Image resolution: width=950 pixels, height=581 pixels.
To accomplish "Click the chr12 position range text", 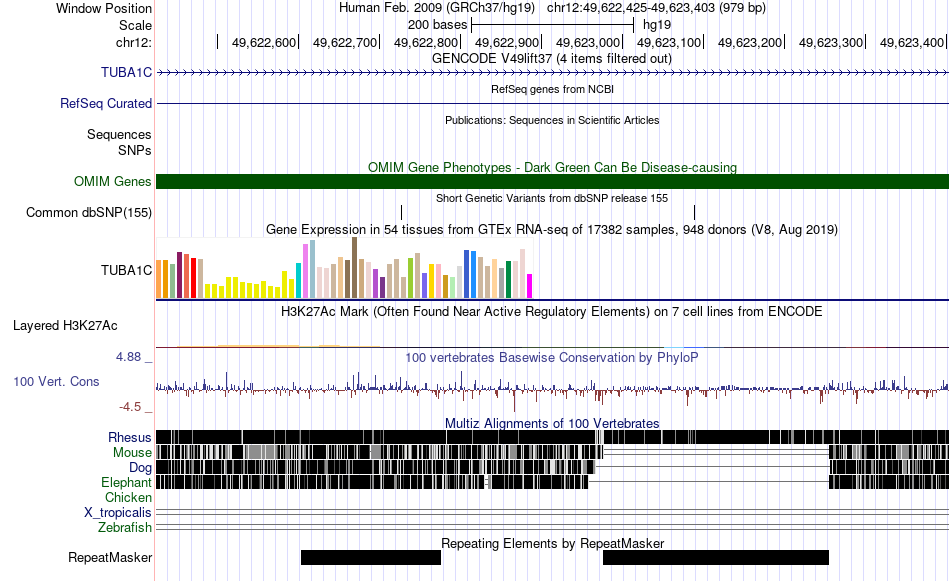I will click(656, 8).
